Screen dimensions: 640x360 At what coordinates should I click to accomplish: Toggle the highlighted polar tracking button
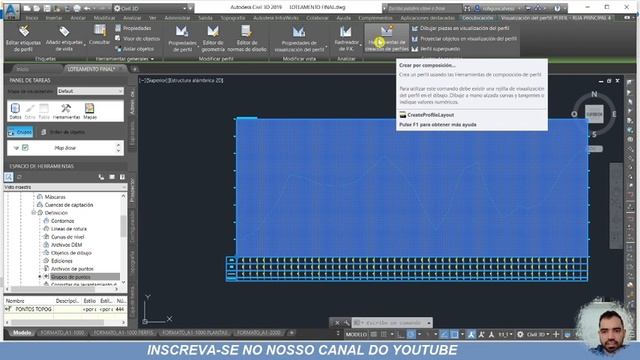(411, 334)
